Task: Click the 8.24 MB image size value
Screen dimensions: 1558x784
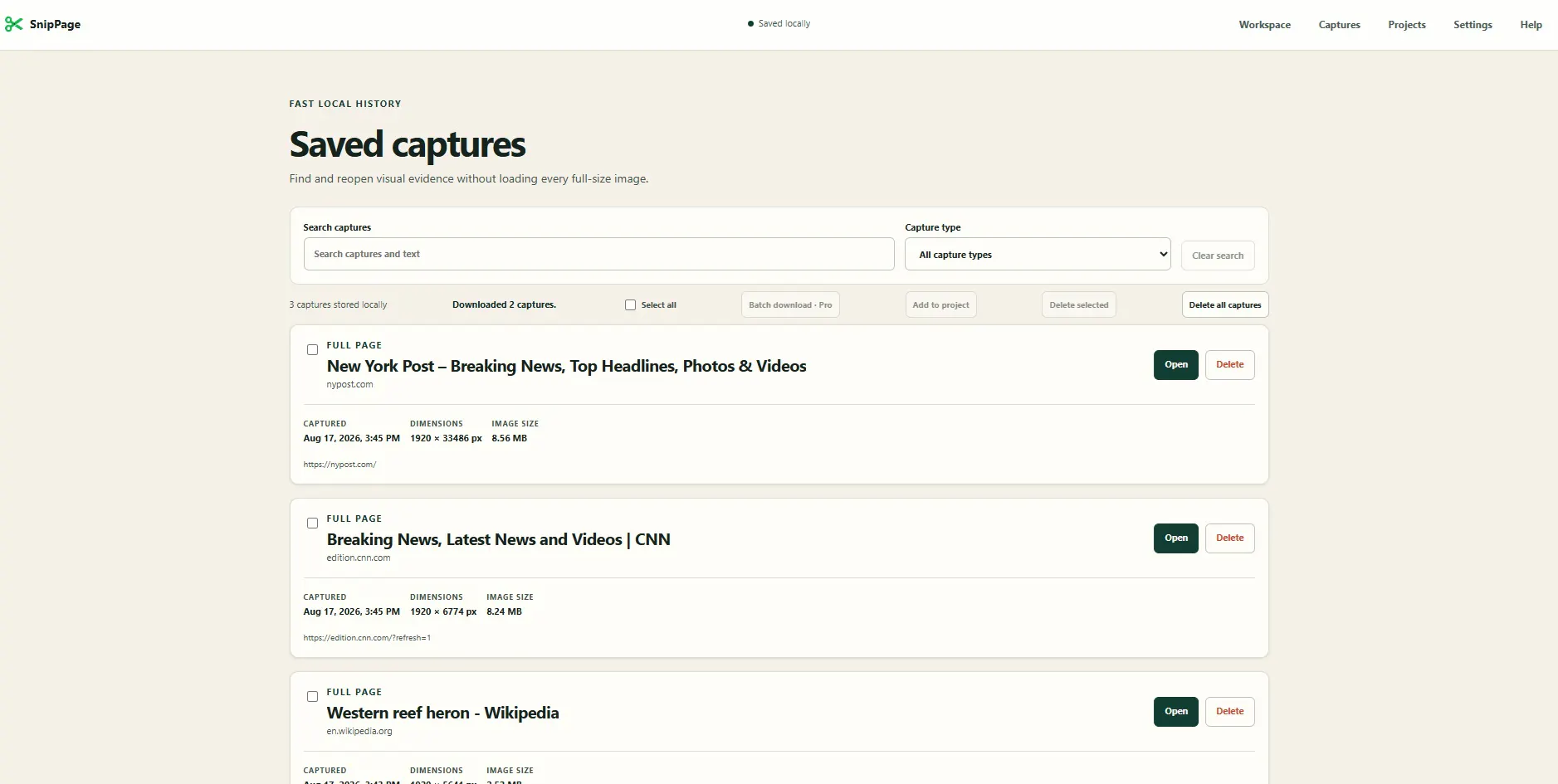Action: (504, 612)
